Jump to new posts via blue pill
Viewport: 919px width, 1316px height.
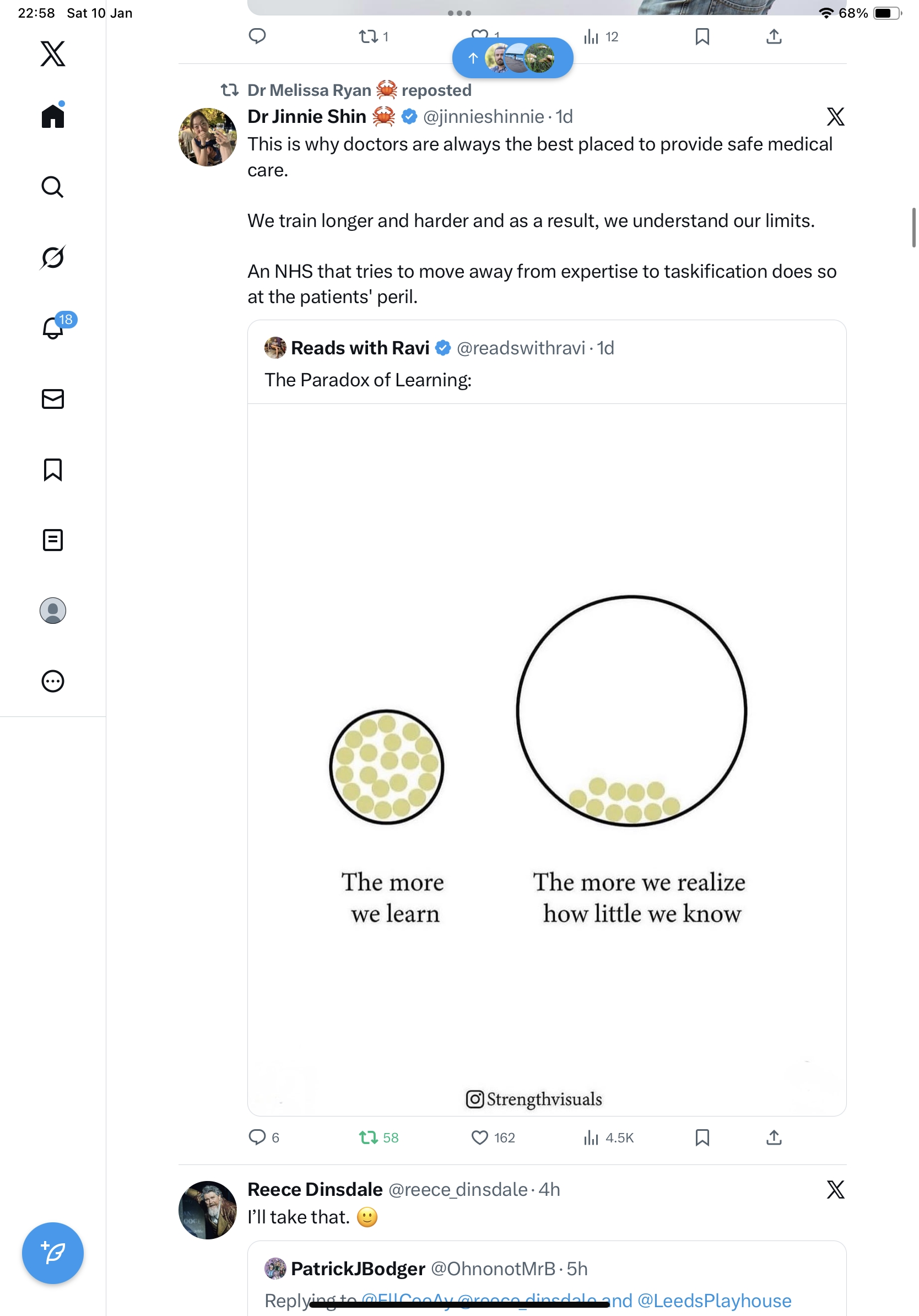point(512,58)
